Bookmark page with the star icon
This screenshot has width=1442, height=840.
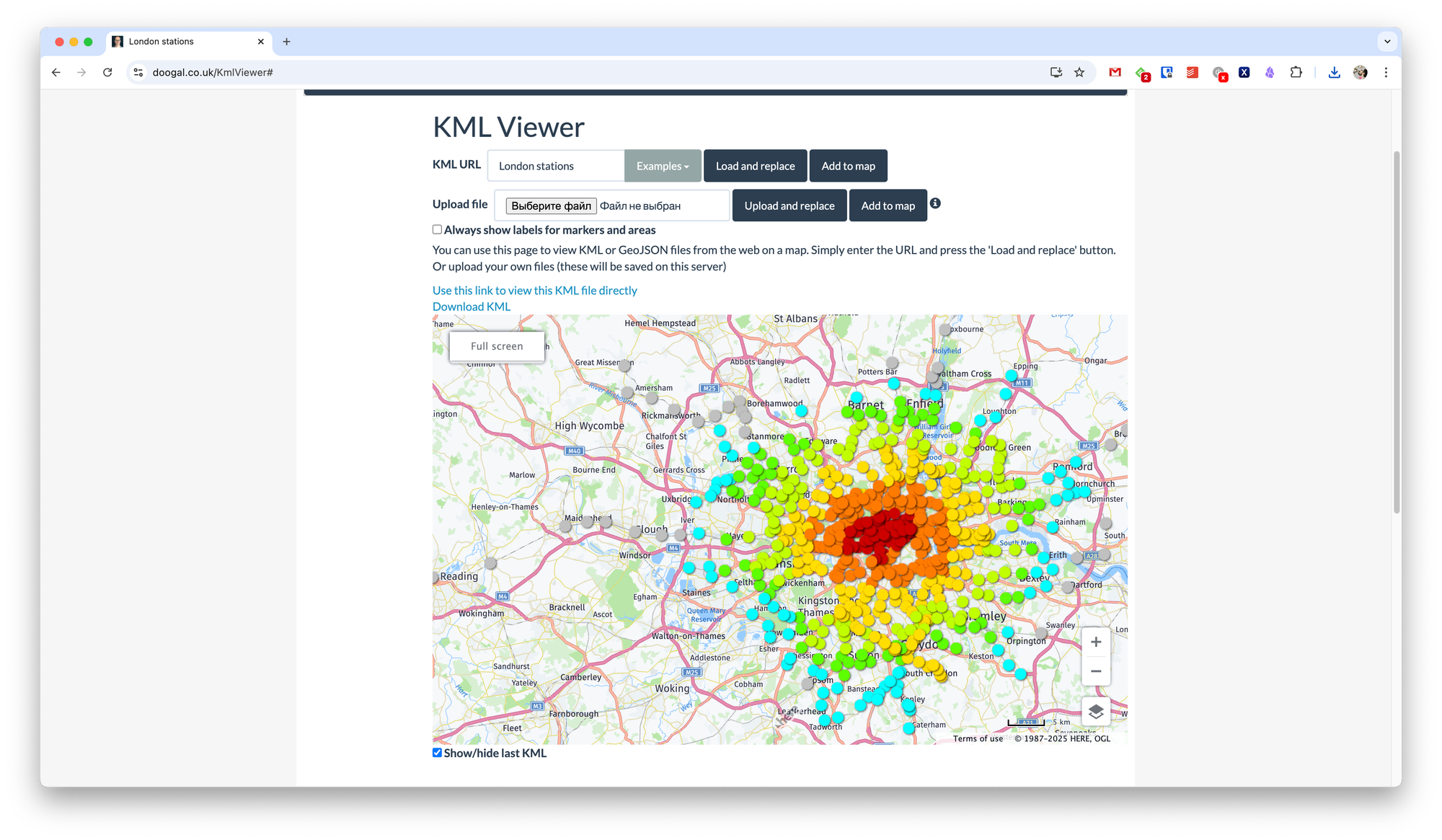(x=1079, y=72)
